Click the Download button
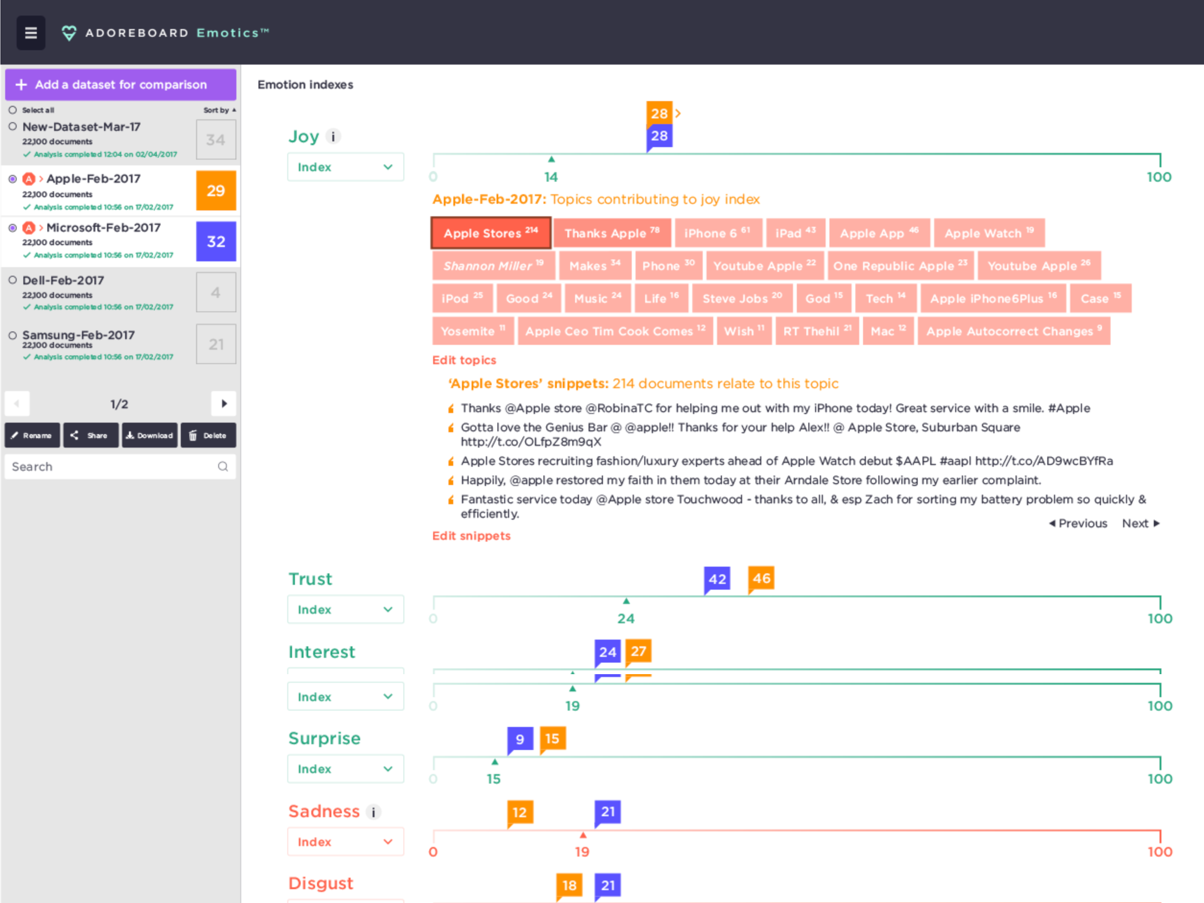This screenshot has height=903, width=1204. coord(150,435)
